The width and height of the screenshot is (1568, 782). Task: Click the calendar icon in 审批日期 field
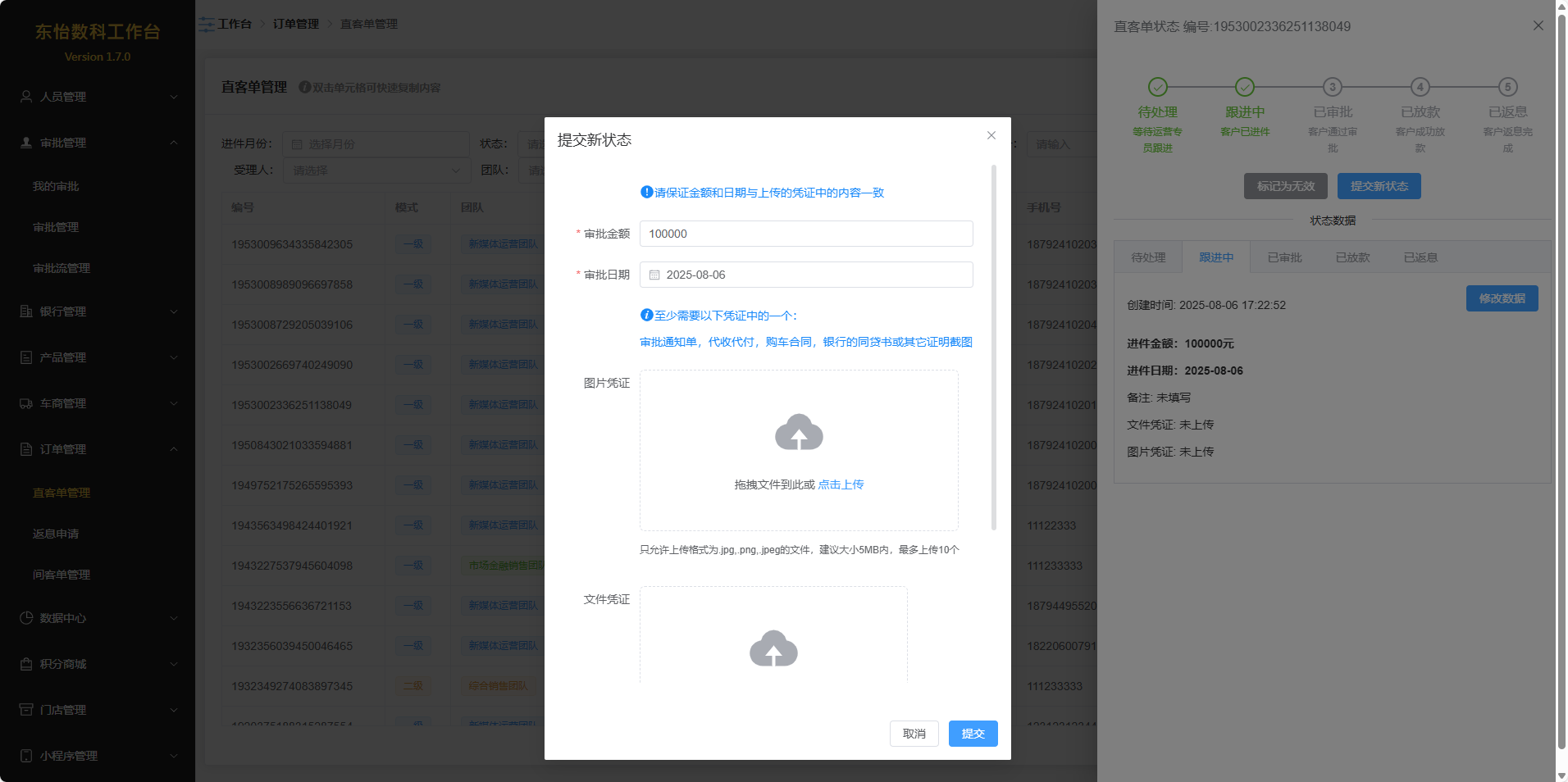pyautogui.click(x=654, y=275)
